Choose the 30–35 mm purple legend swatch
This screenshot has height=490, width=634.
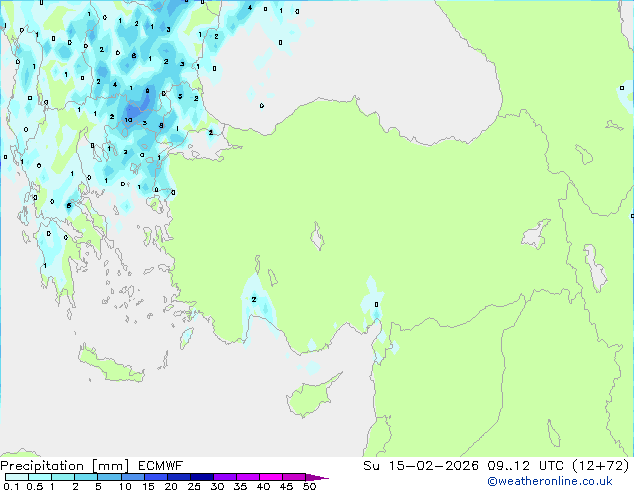[x=225, y=477]
